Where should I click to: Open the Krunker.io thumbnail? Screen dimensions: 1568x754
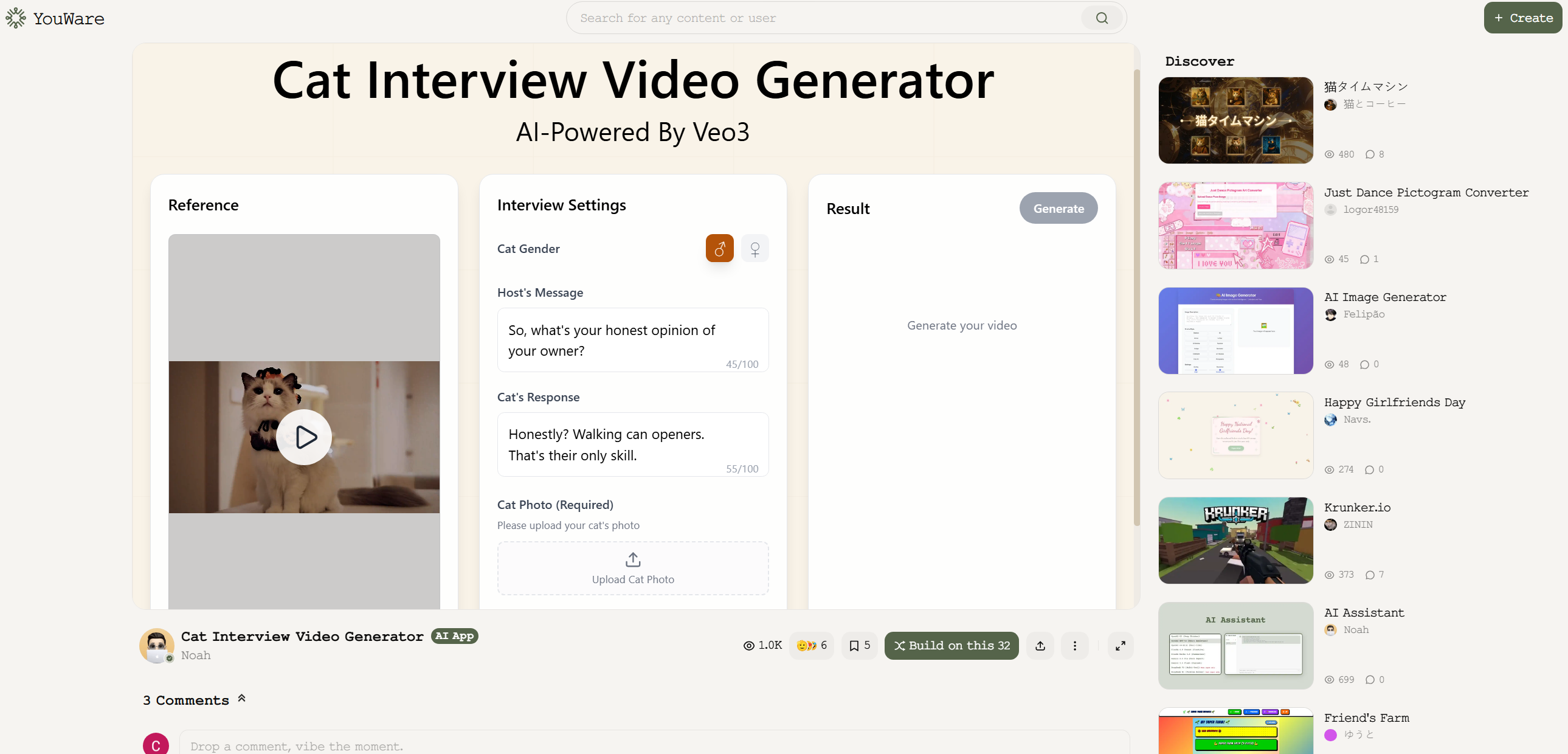(x=1235, y=541)
